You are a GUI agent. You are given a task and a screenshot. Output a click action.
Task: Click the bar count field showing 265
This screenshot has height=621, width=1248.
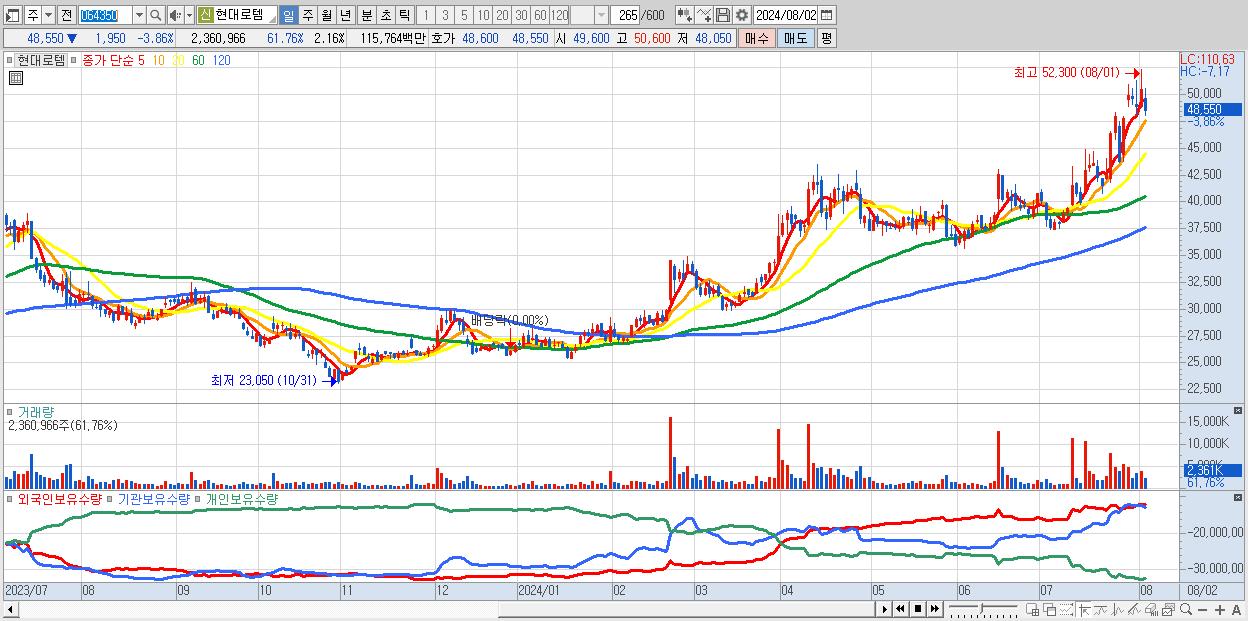click(x=626, y=15)
